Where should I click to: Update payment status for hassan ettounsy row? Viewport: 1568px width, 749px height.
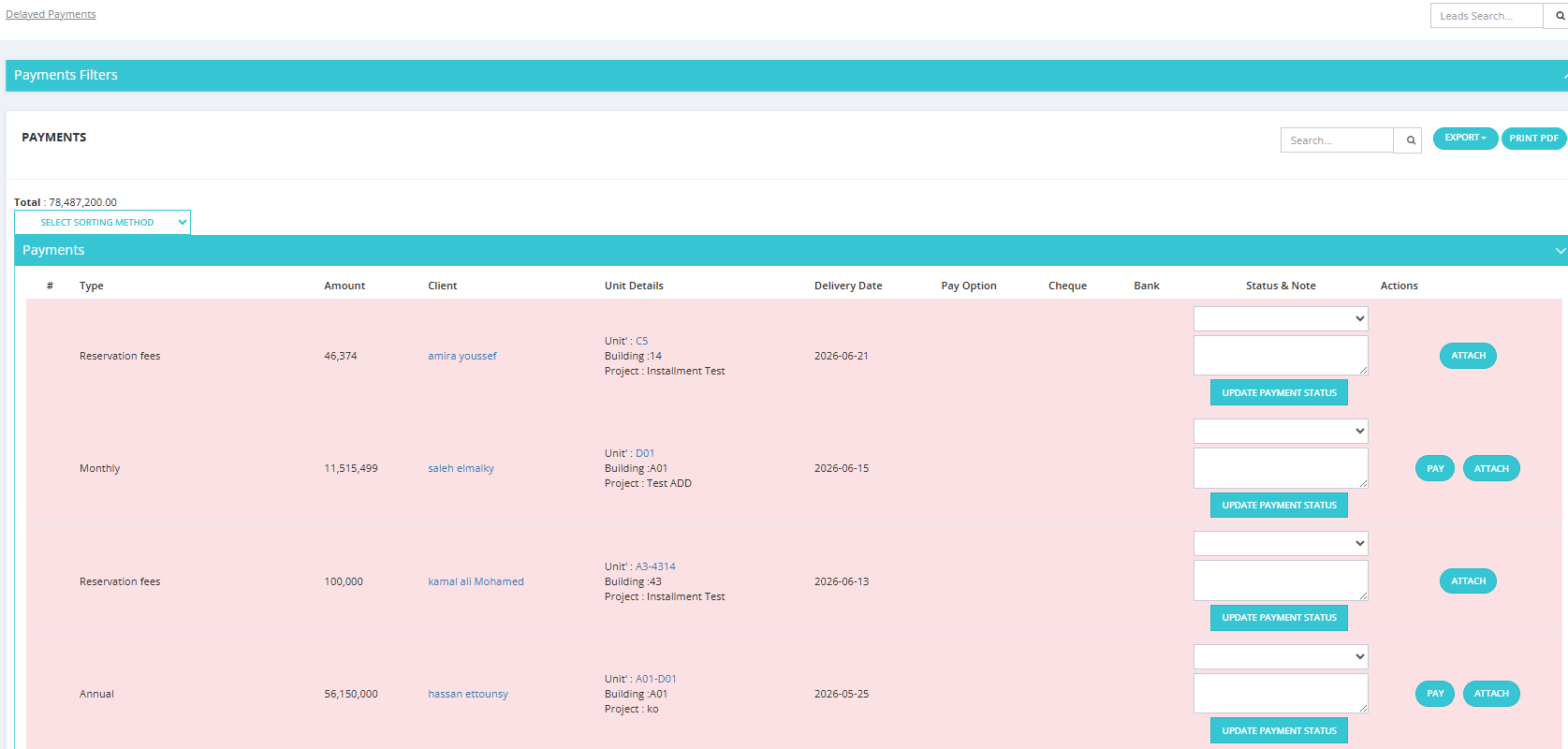coord(1279,730)
